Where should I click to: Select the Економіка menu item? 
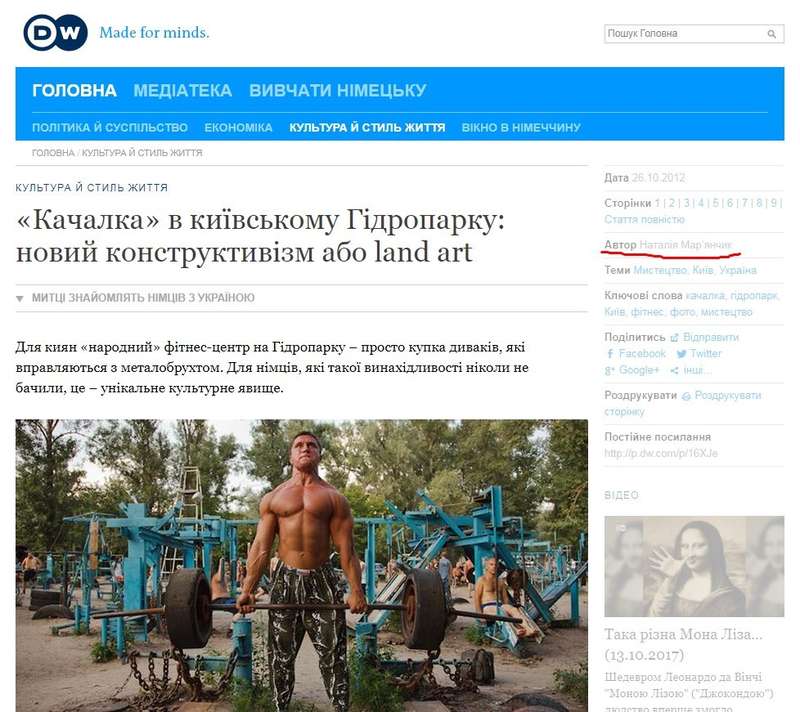tap(238, 128)
